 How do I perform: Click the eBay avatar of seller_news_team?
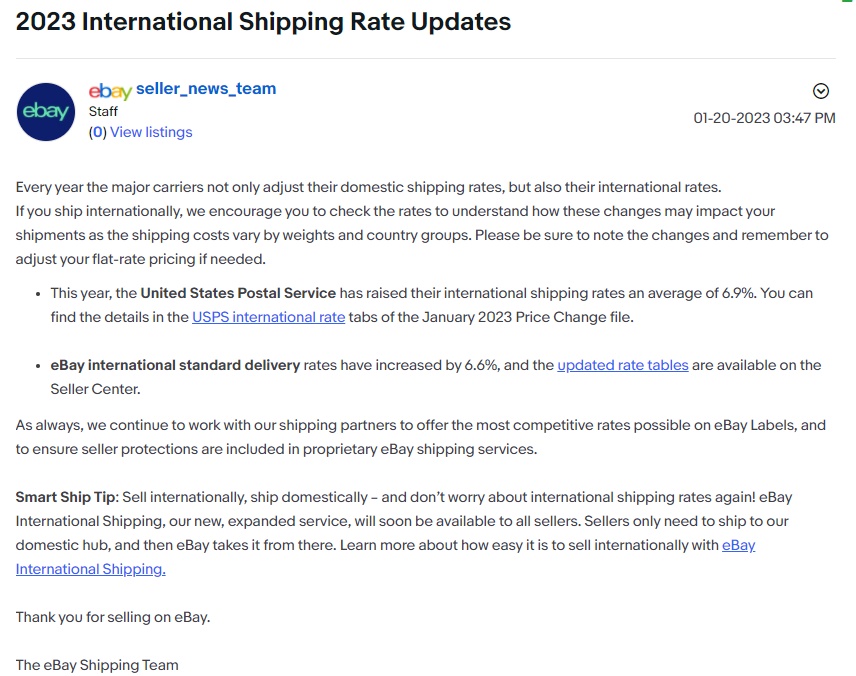pyautogui.click(x=45, y=112)
